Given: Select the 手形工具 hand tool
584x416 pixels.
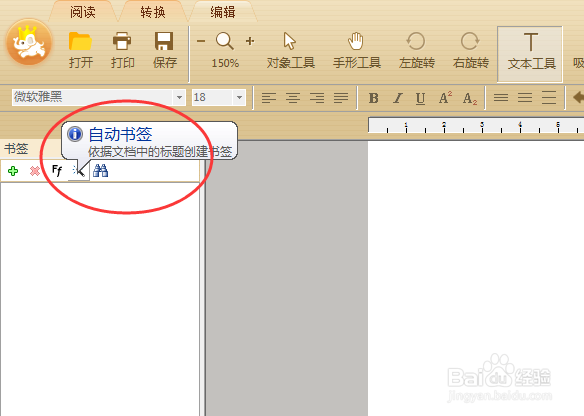Looking at the screenshot, I should pos(356,50).
